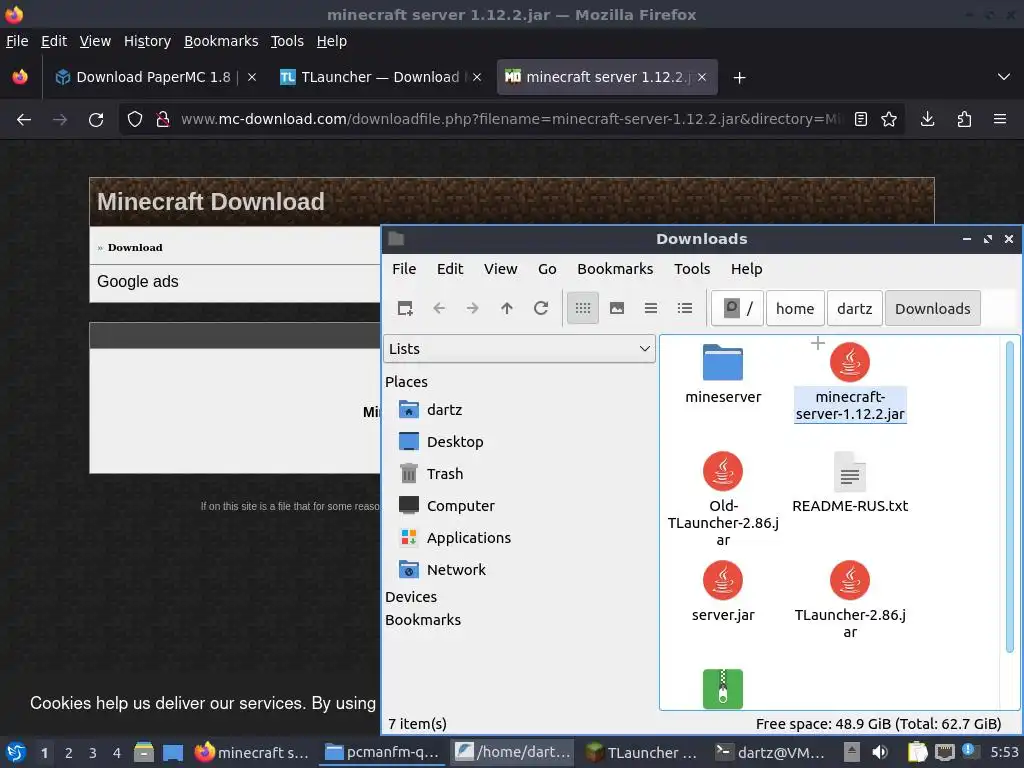Expand the list all tabs chevron

tap(1004, 77)
